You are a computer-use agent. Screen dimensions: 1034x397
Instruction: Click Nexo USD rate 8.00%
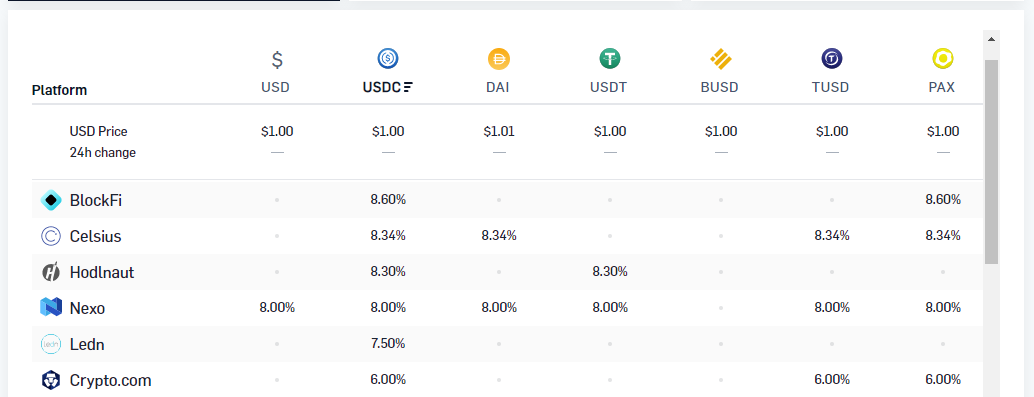point(277,307)
